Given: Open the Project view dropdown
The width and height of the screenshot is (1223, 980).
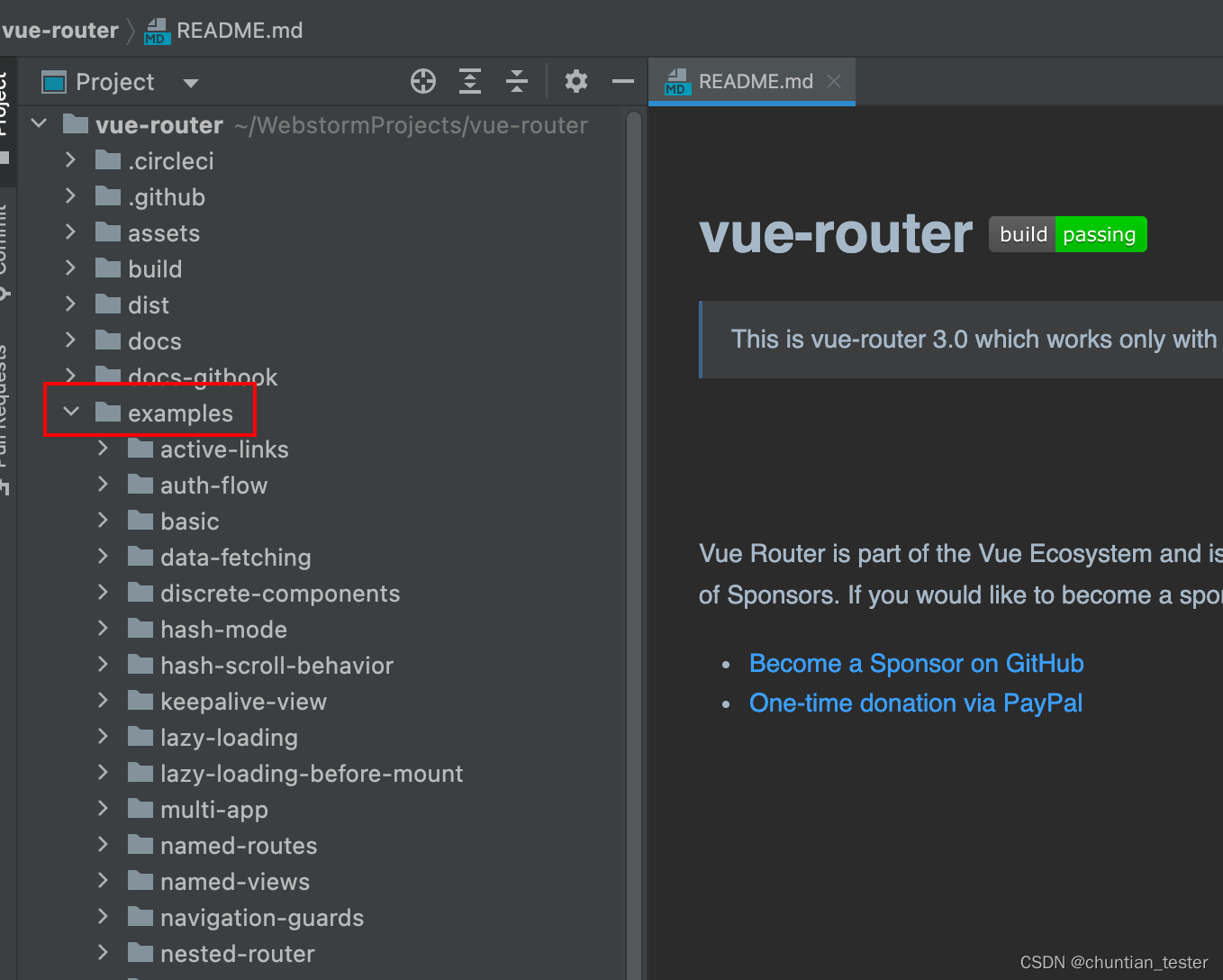Looking at the screenshot, I should (x=190, y=81).
